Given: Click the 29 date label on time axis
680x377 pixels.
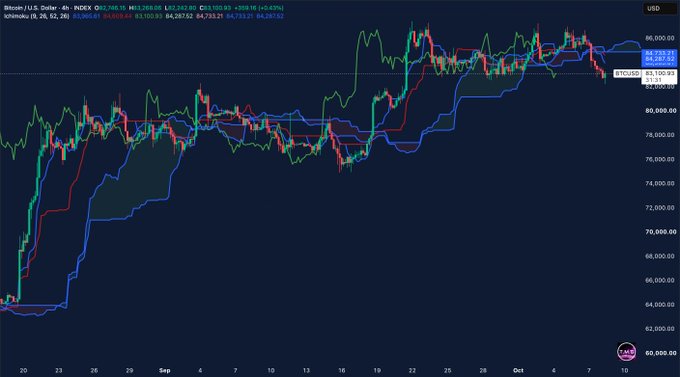Looking at the screenshot, I should coord(129,370).
